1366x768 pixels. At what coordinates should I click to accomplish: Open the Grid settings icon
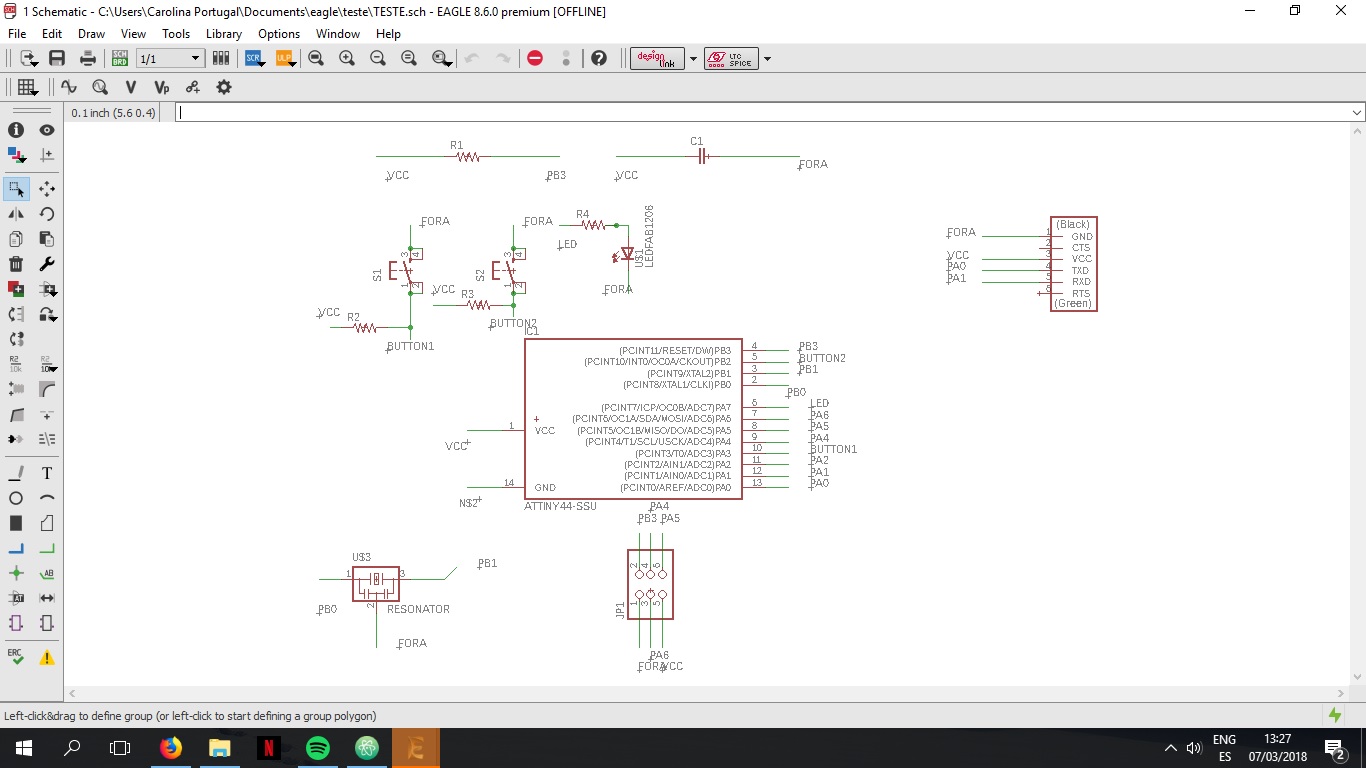tap(27, 87)
